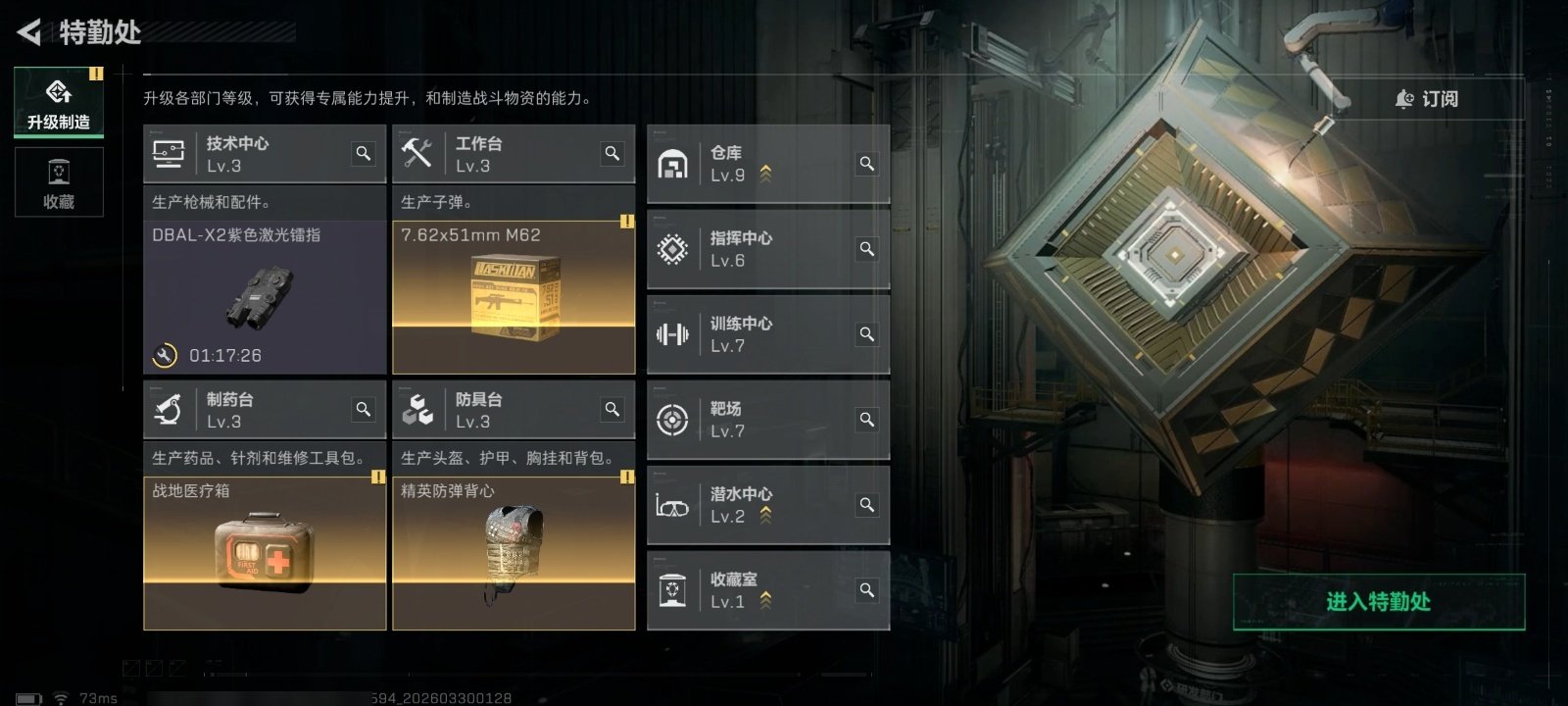Click the 训练中心 dumbbell icon

[x=672, y=334]
